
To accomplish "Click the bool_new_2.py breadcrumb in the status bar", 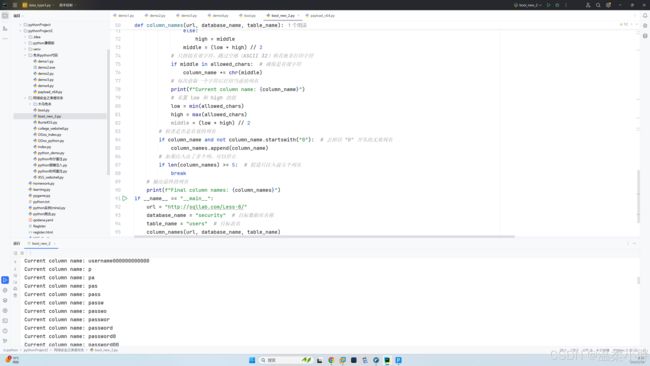I will click(x=104, y=350).
